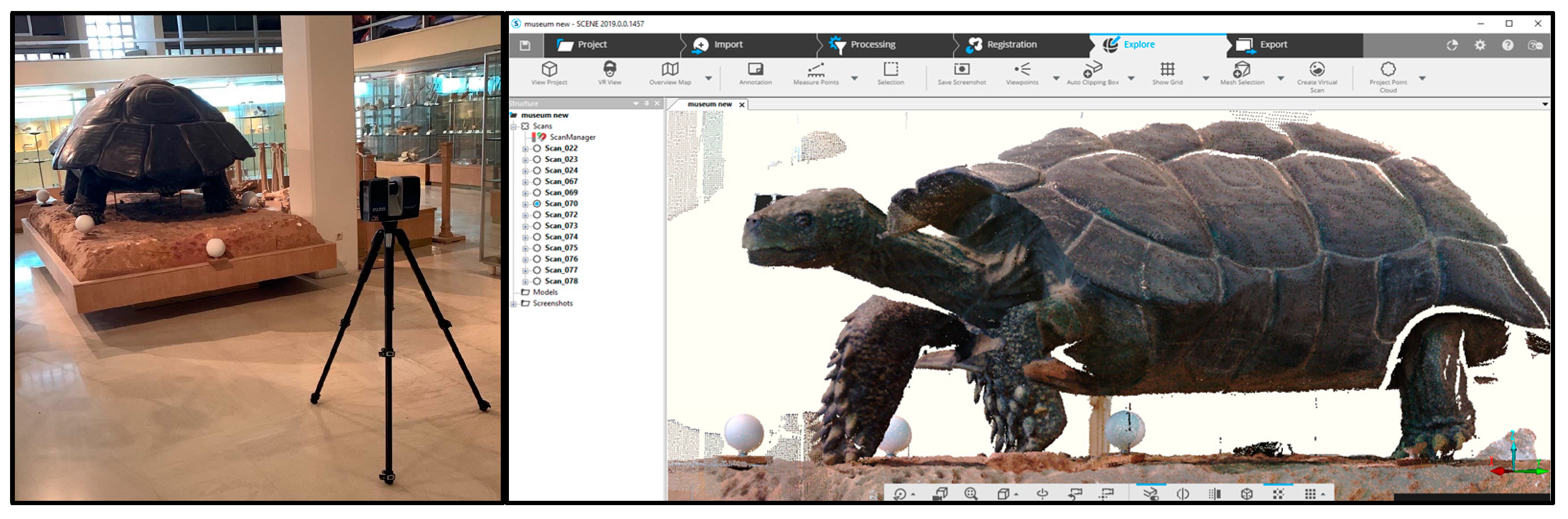Screen dimensions: 1568x519
Task: Click the Create Virtual Scan icon
Action: coord(1316,69)
